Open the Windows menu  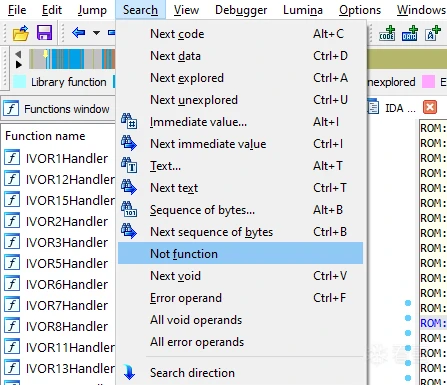(x=421, y=10)
